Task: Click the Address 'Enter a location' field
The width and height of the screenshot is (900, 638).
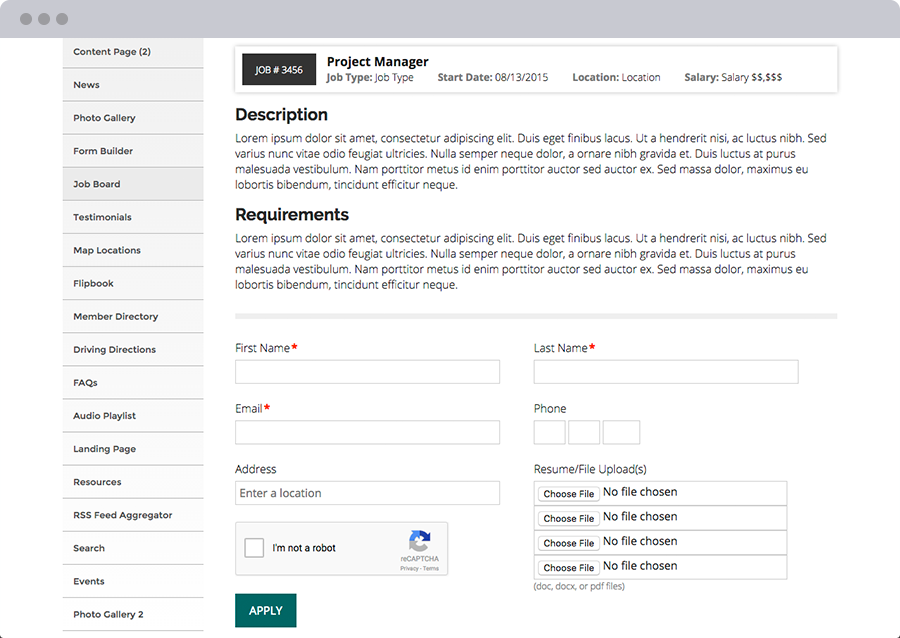Action: click(367, 493)
